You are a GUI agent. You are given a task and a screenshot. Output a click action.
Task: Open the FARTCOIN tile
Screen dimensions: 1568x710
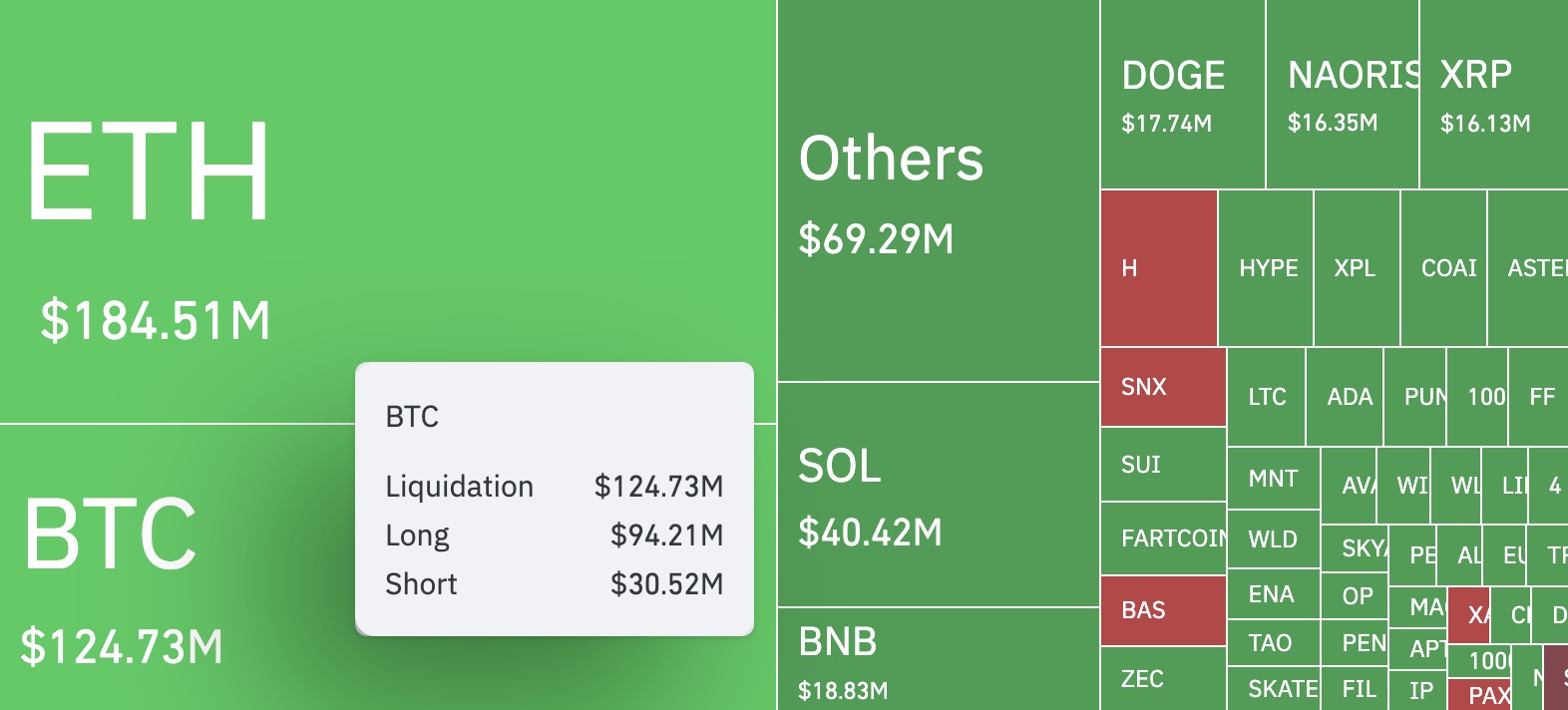point(1163,538)
